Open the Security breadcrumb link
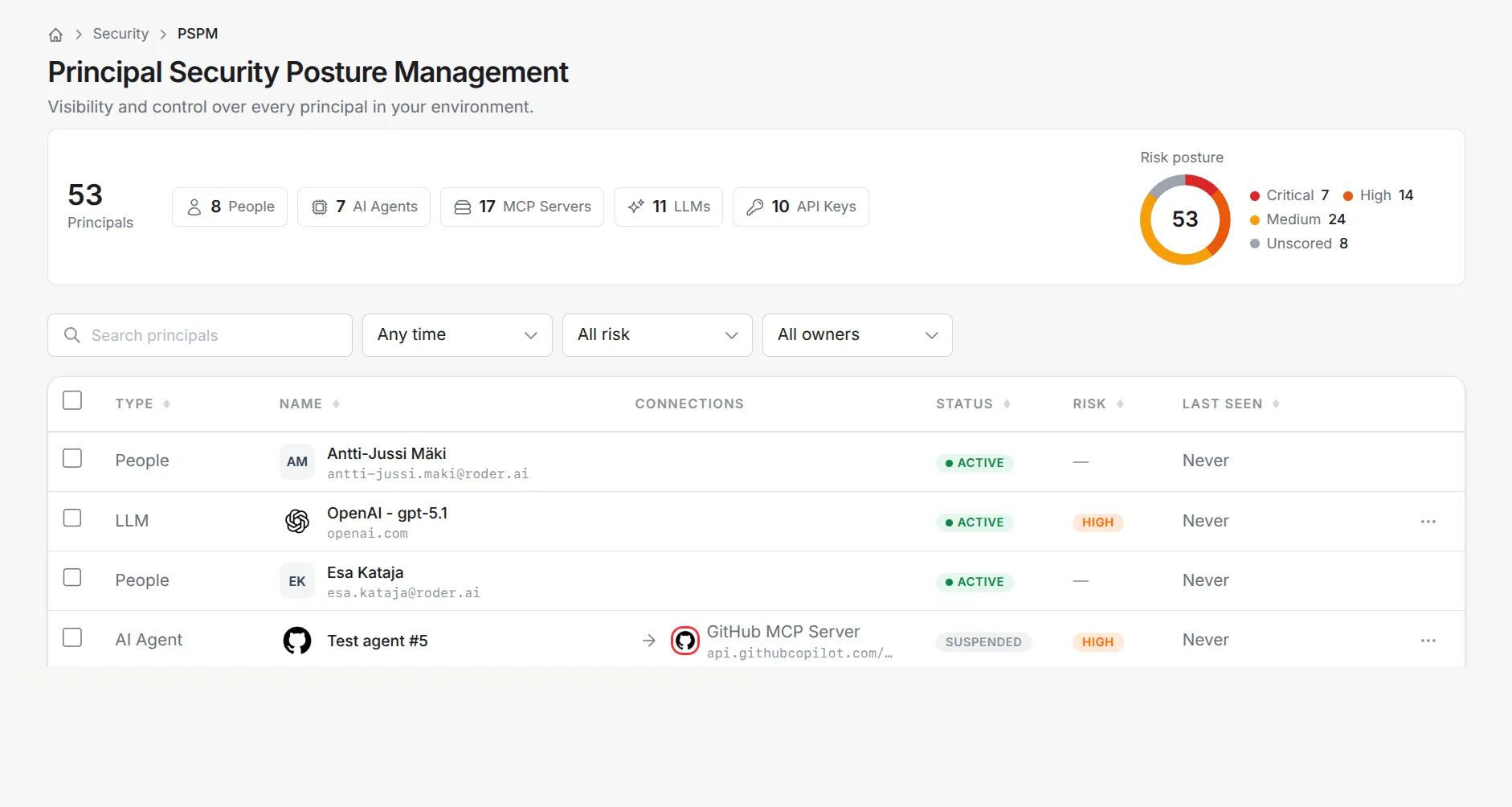The image size is (1512, 807). (121, 34)
